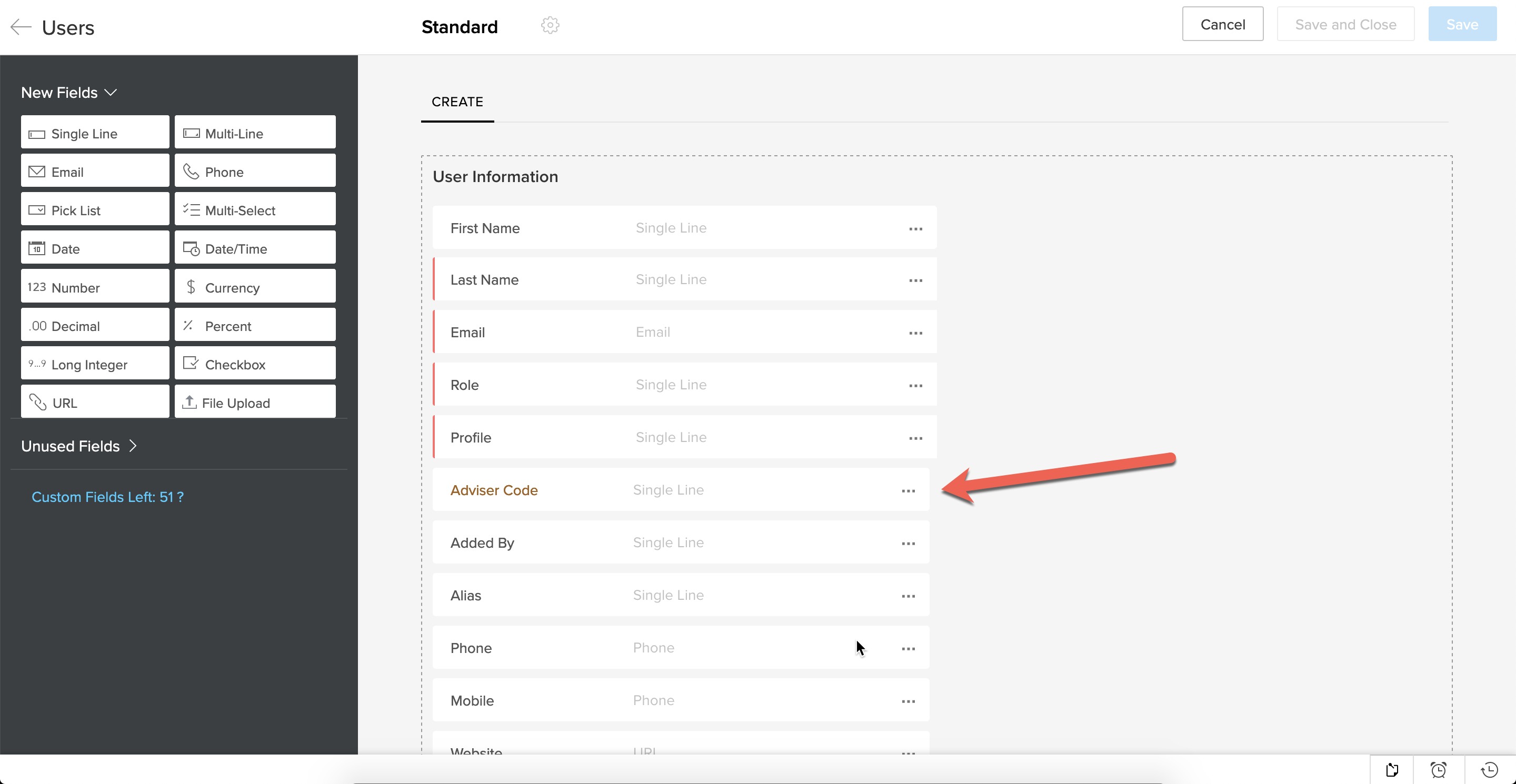Click the Cancel button

(1222, 24)
